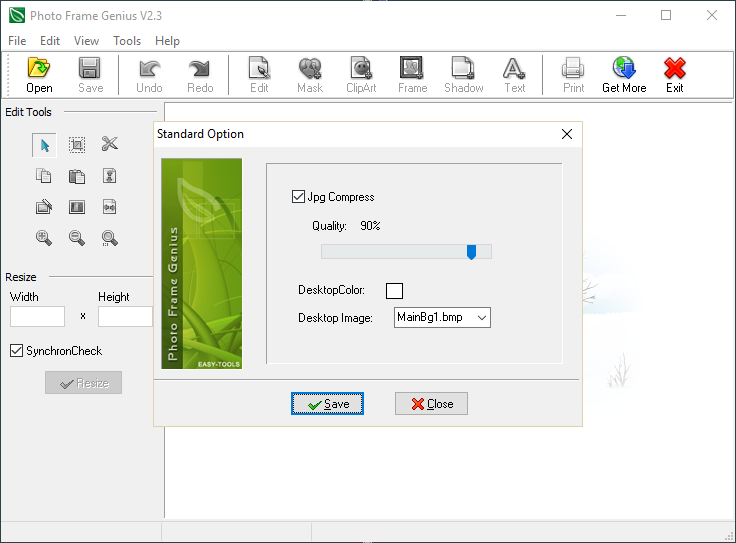Click the zoom in magnifier tool
This screenshot has height=543, width=736.
(x=44, y=238)
